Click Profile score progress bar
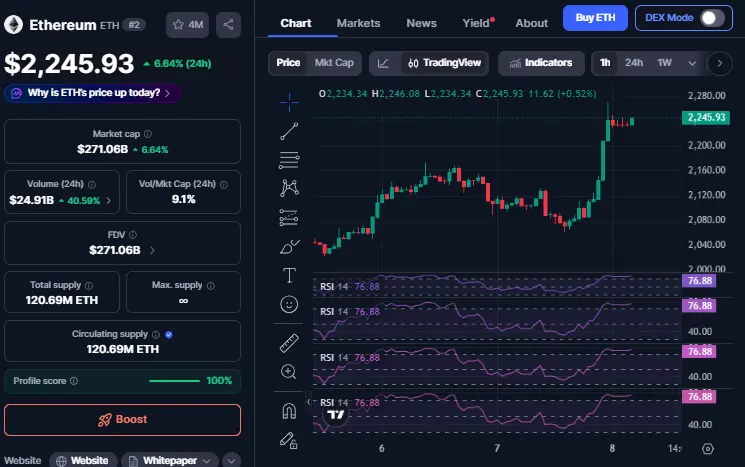The width and height of the screenshot is (745, 467). (x=174, y=381)
